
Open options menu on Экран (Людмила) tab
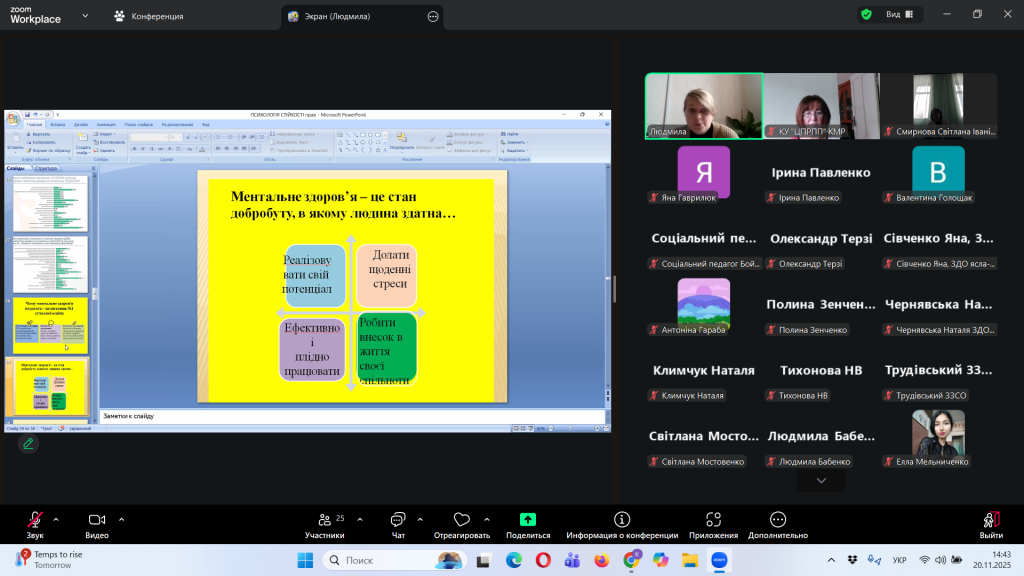click(x=432, y=17)
